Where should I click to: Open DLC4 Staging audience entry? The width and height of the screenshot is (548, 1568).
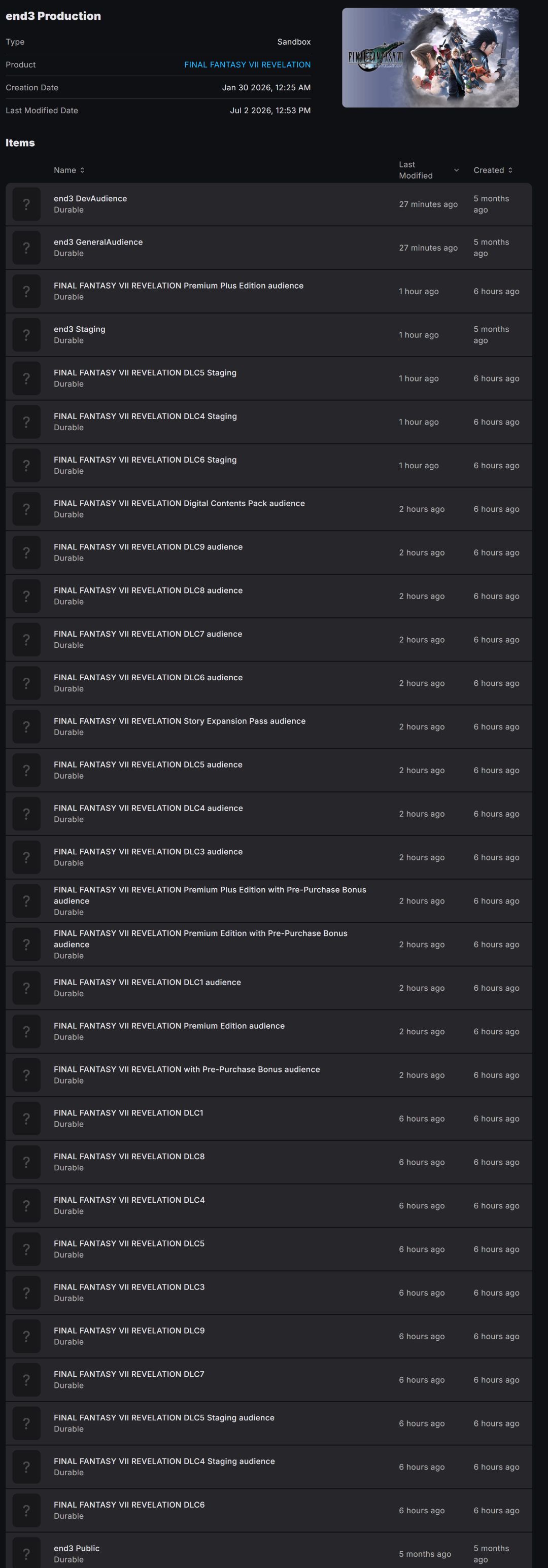point(268,1467)
